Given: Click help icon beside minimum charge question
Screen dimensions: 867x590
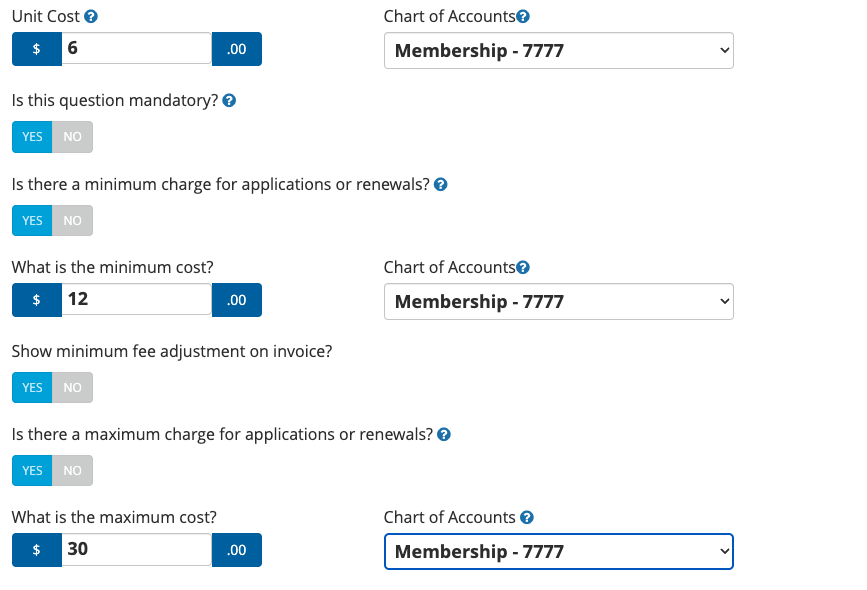Looking at the screenshot, I should [x=441, y=185].
